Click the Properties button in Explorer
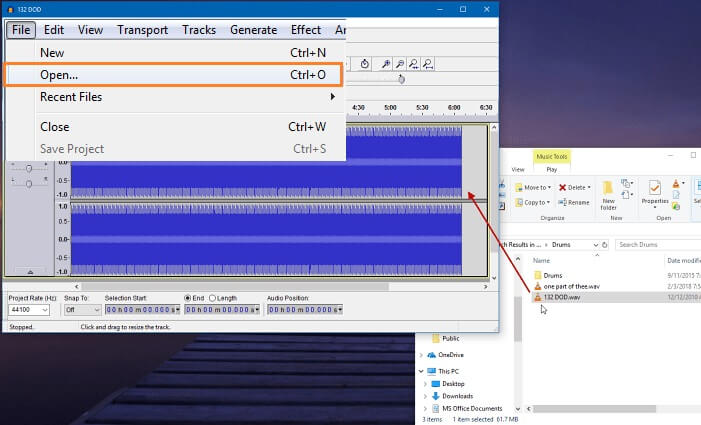This screenshot has width=701, height=425. [655, 194]
